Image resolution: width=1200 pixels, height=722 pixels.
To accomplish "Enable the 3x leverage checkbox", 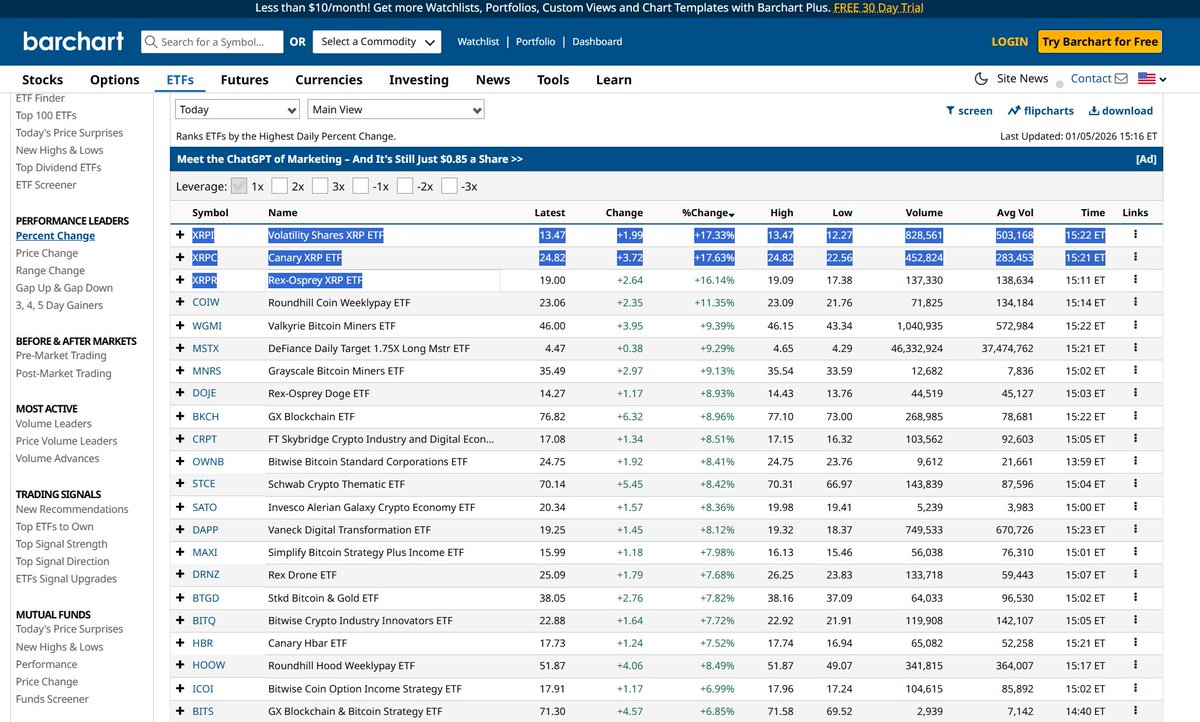I will [322, 186].
